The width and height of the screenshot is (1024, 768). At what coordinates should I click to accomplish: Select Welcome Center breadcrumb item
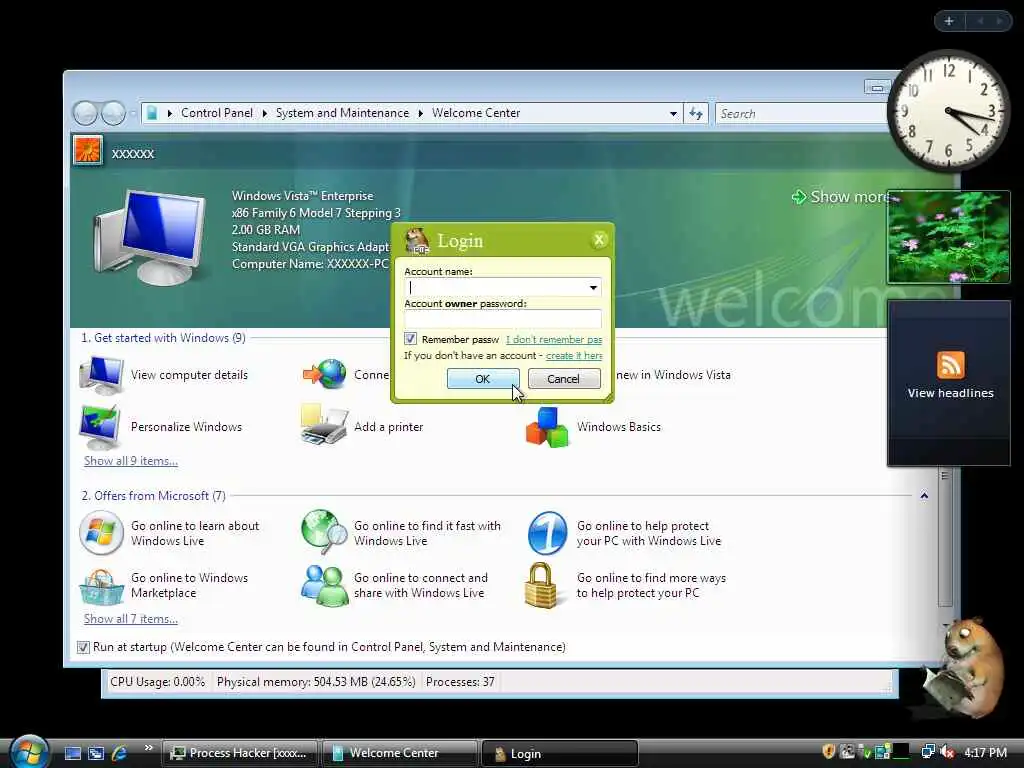click(x=476, y=113)
